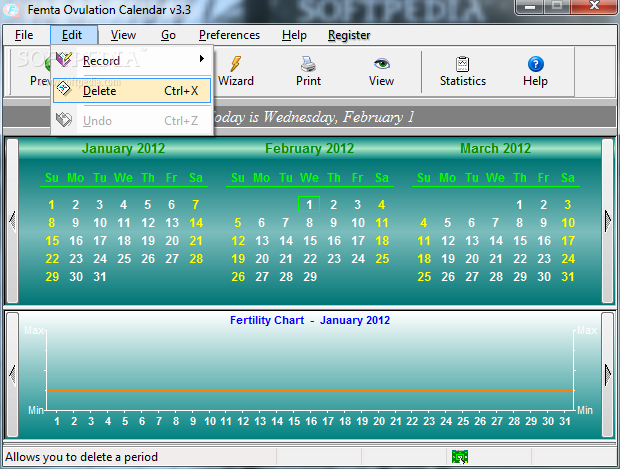Click the Record menu entry's book icon
This screenshot has height=469, width=620.
[x=64, y=60]
